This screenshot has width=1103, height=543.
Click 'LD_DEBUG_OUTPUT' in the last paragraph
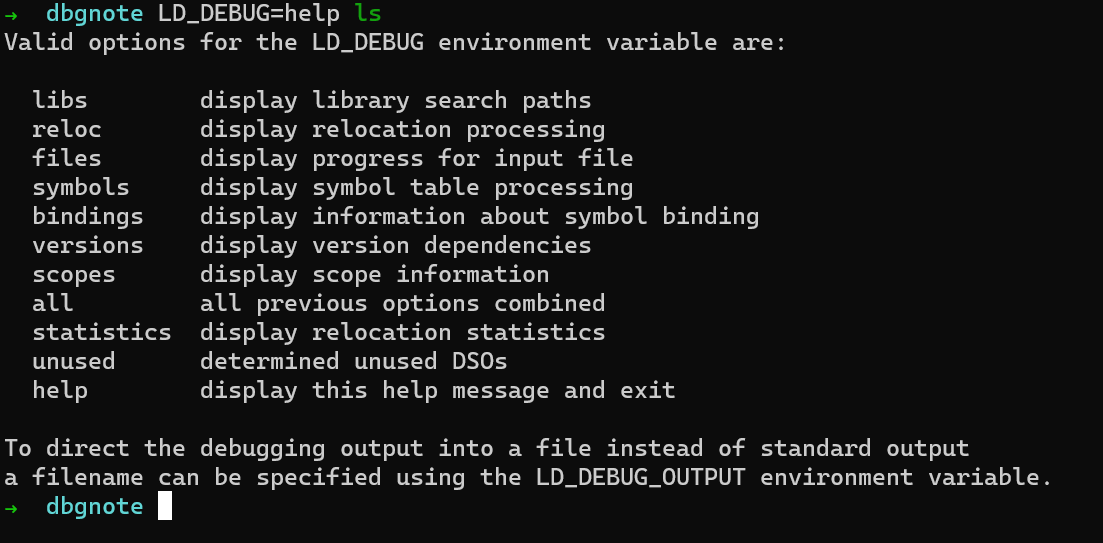641,478
